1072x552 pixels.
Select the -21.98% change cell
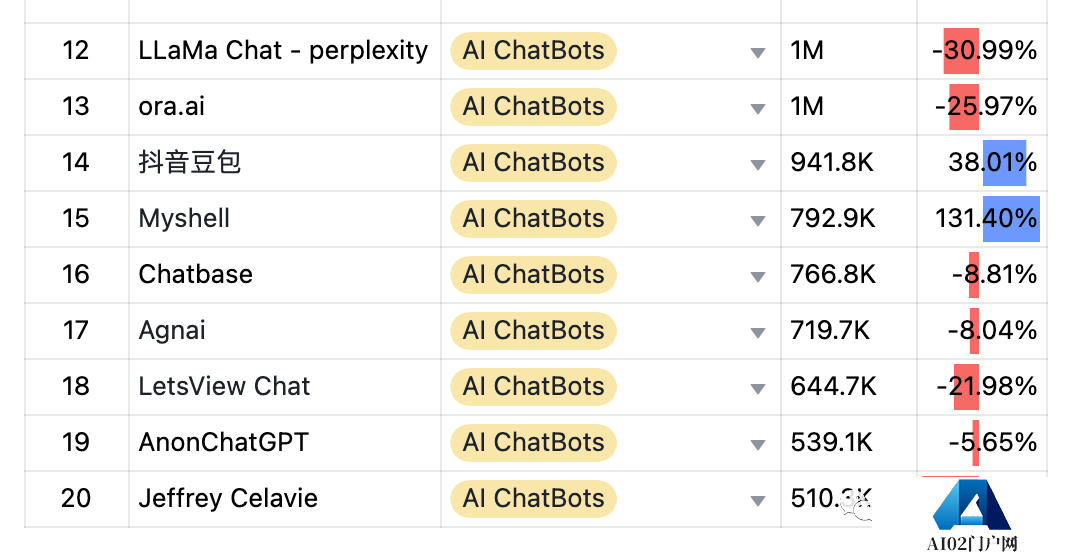(982, 387)
